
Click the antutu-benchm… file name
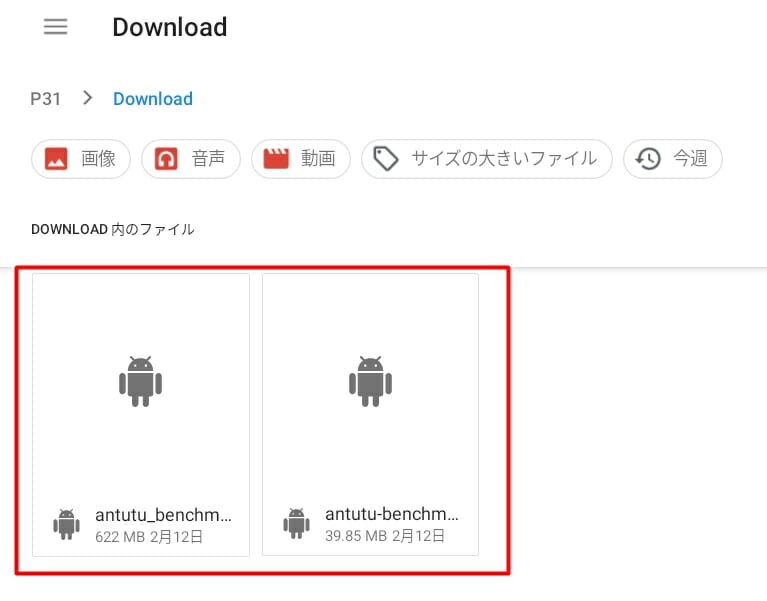tap(392, 516)
